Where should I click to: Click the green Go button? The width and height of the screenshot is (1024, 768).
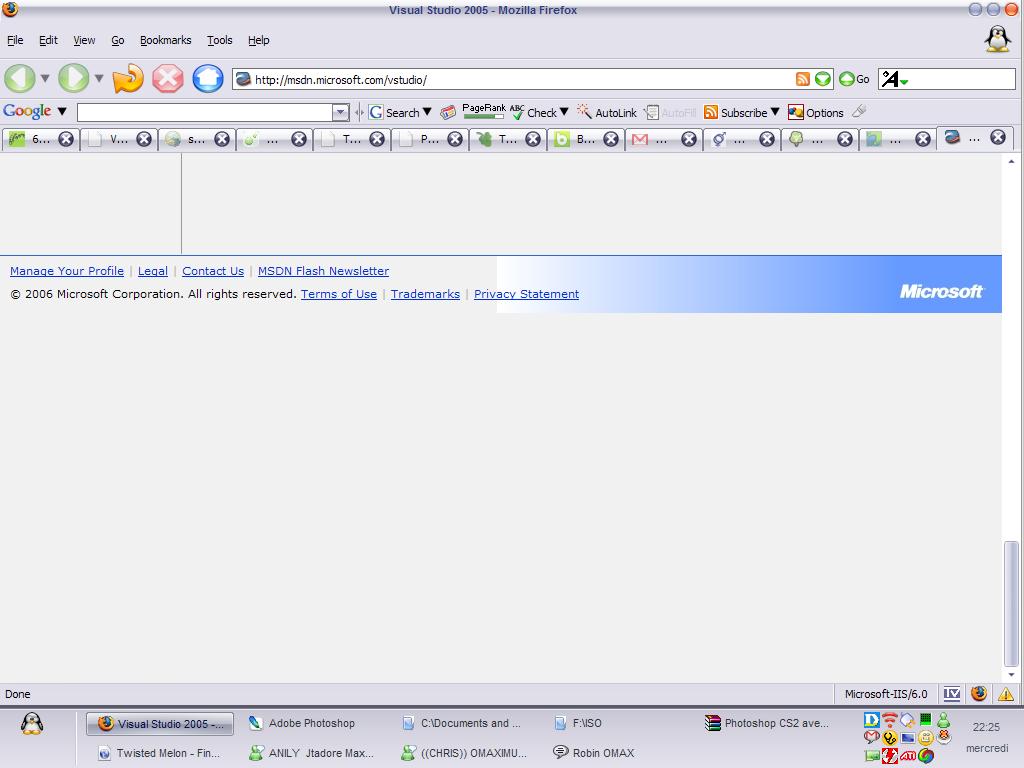pos(854,79)
